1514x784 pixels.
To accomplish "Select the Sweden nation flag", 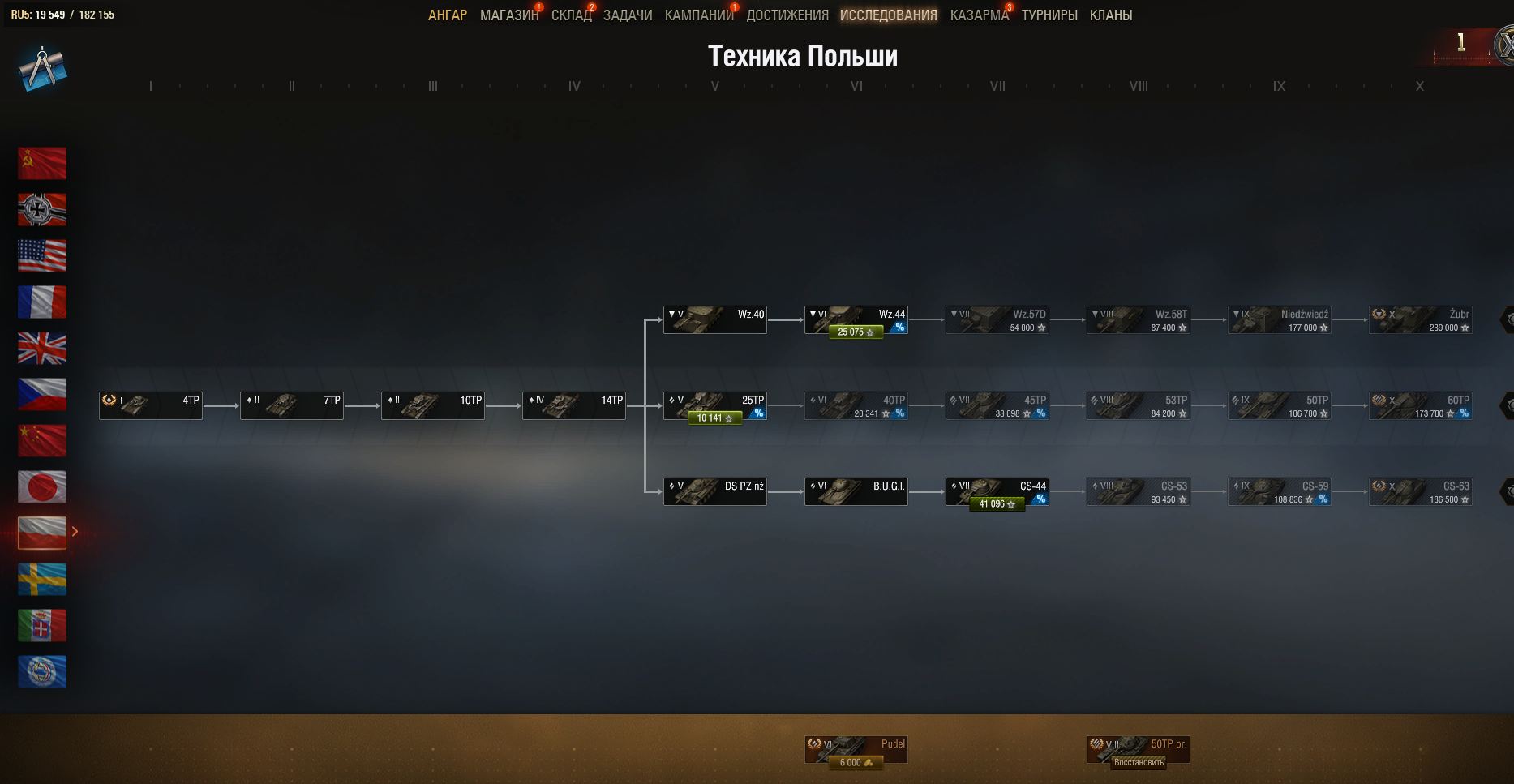I will pos(42,579).
